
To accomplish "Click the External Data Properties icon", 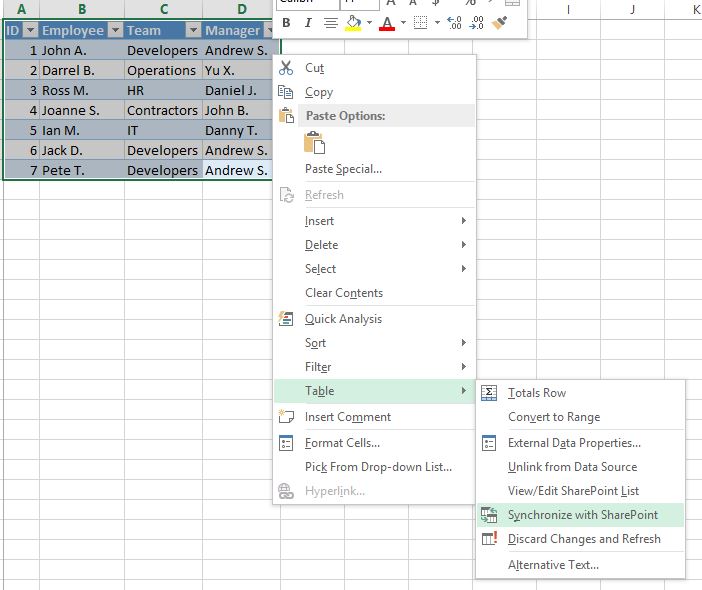I will (x=489, y=443).
